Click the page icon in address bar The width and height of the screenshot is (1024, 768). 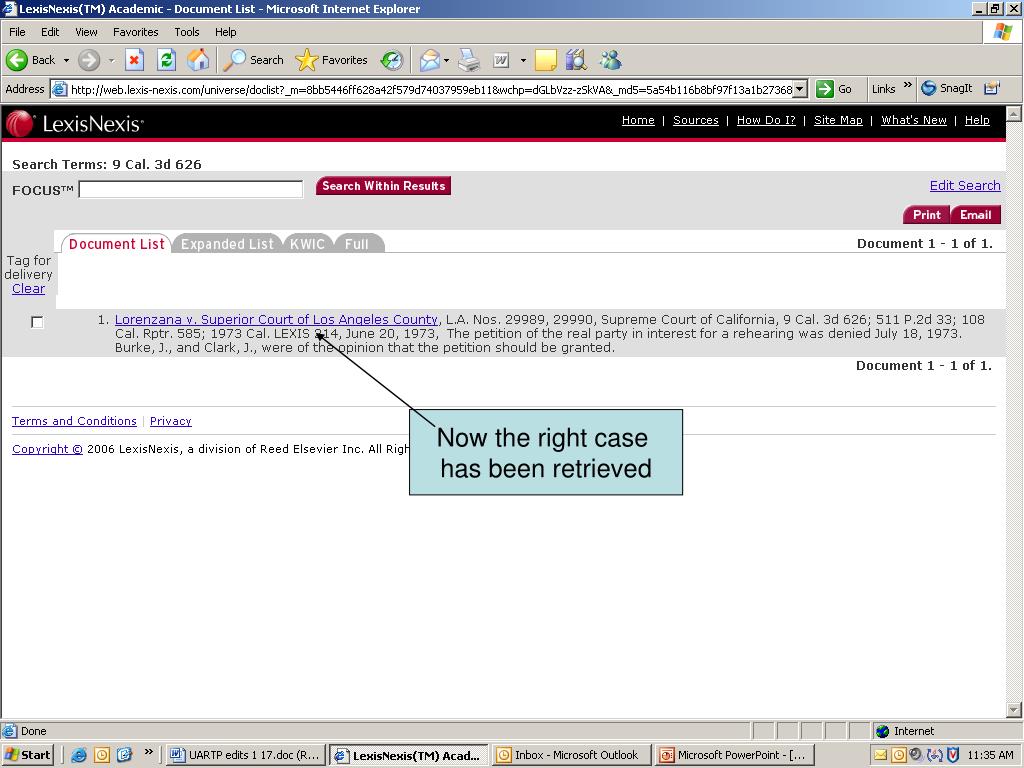coord(59,89)
